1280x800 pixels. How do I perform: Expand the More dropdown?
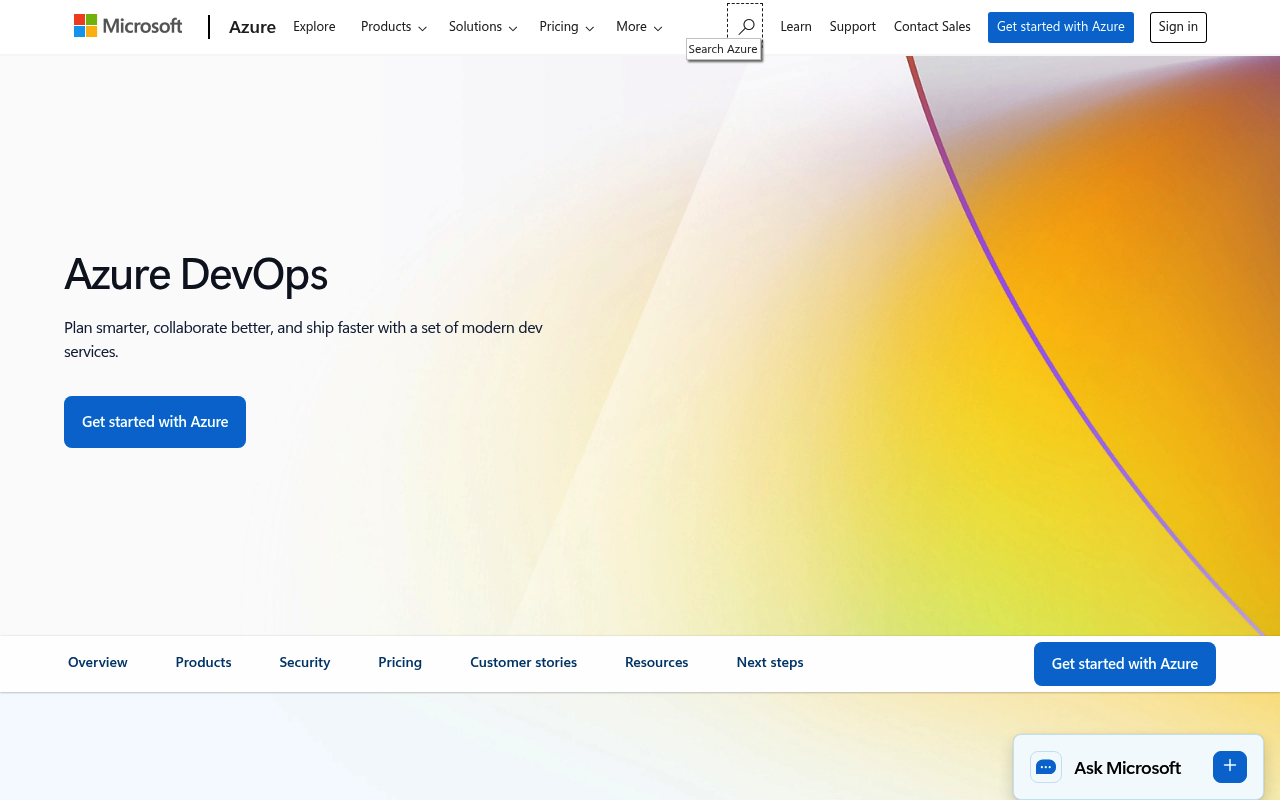coord(639,27)
